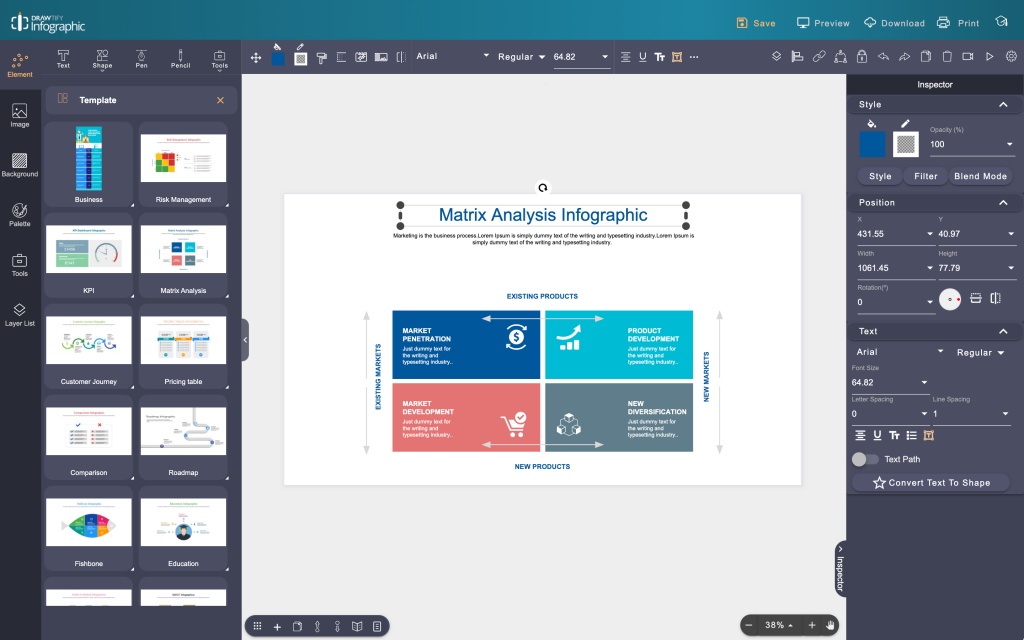Click the Lock icon in toolbar
This screenshot has height=640, width=1024.
[863, 57]
